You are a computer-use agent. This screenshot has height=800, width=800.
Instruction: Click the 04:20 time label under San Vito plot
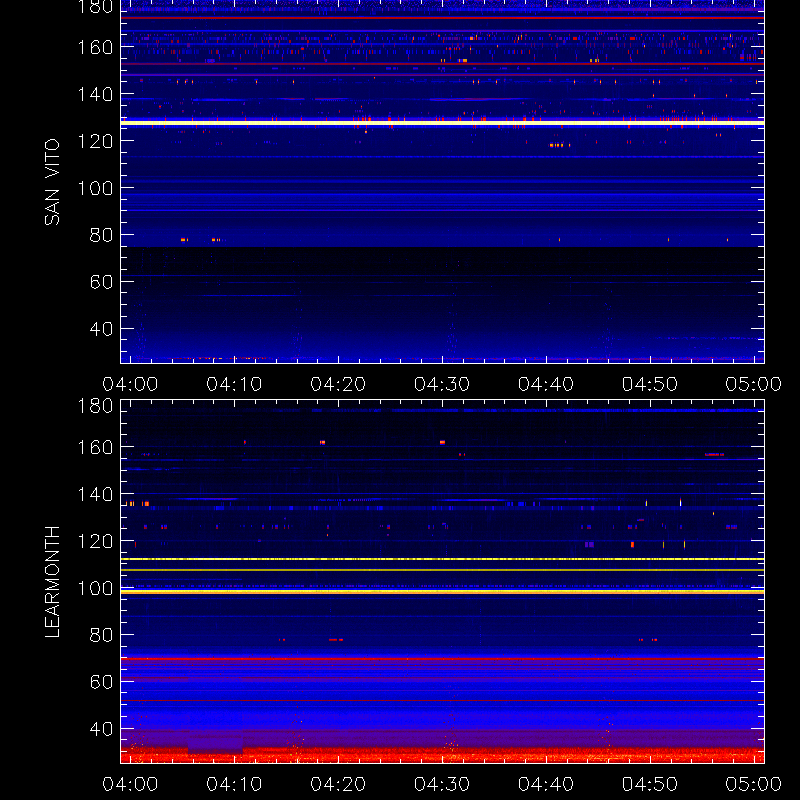tap(338, 384)
